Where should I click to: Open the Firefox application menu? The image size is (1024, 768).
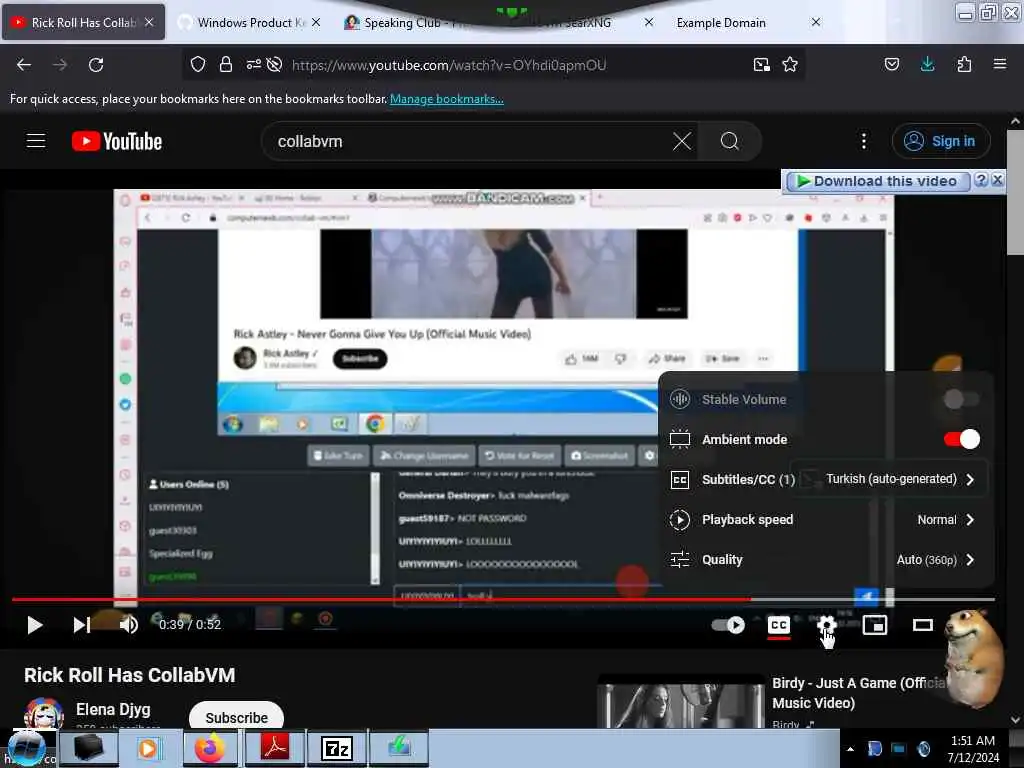pos(1000,65)
